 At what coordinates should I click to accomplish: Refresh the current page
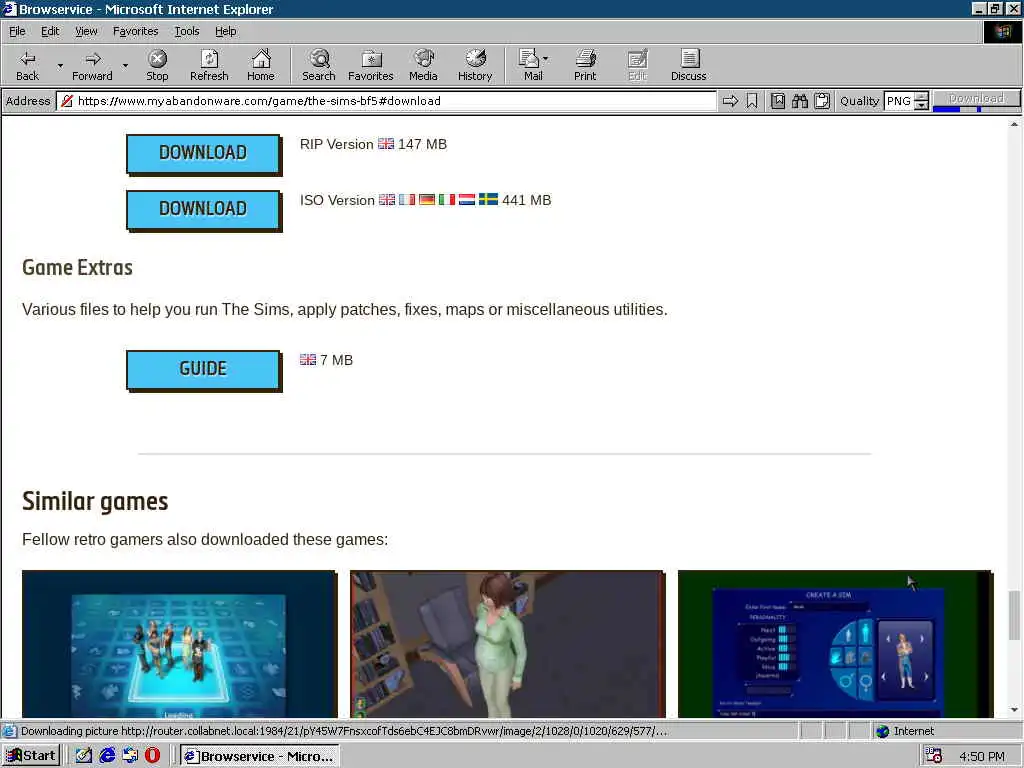pos(209,65)
